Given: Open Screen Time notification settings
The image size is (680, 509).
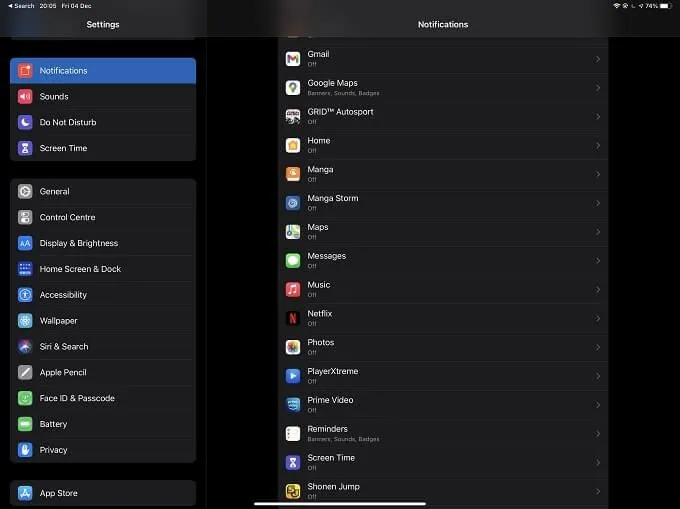Looking at the screenshot, I should click(443, 463).
